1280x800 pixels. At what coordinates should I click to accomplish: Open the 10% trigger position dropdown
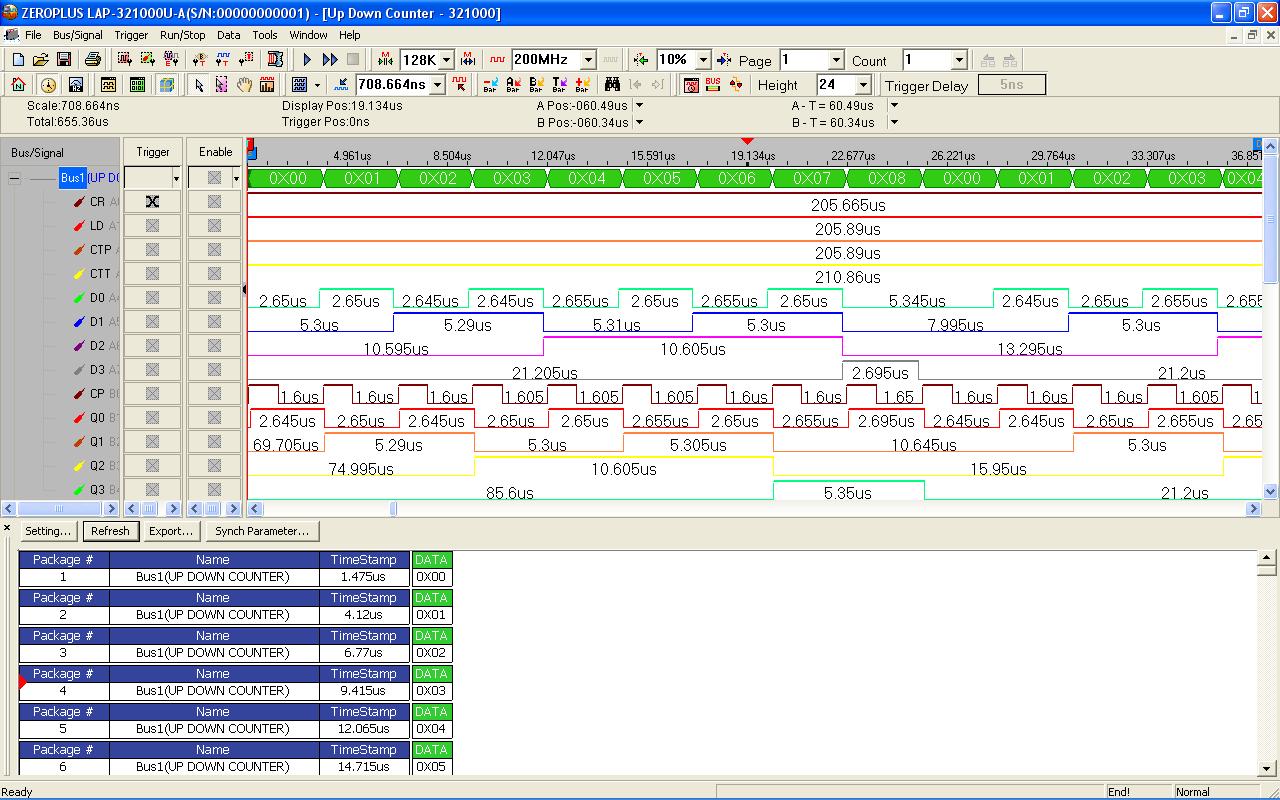coord(703,60)
